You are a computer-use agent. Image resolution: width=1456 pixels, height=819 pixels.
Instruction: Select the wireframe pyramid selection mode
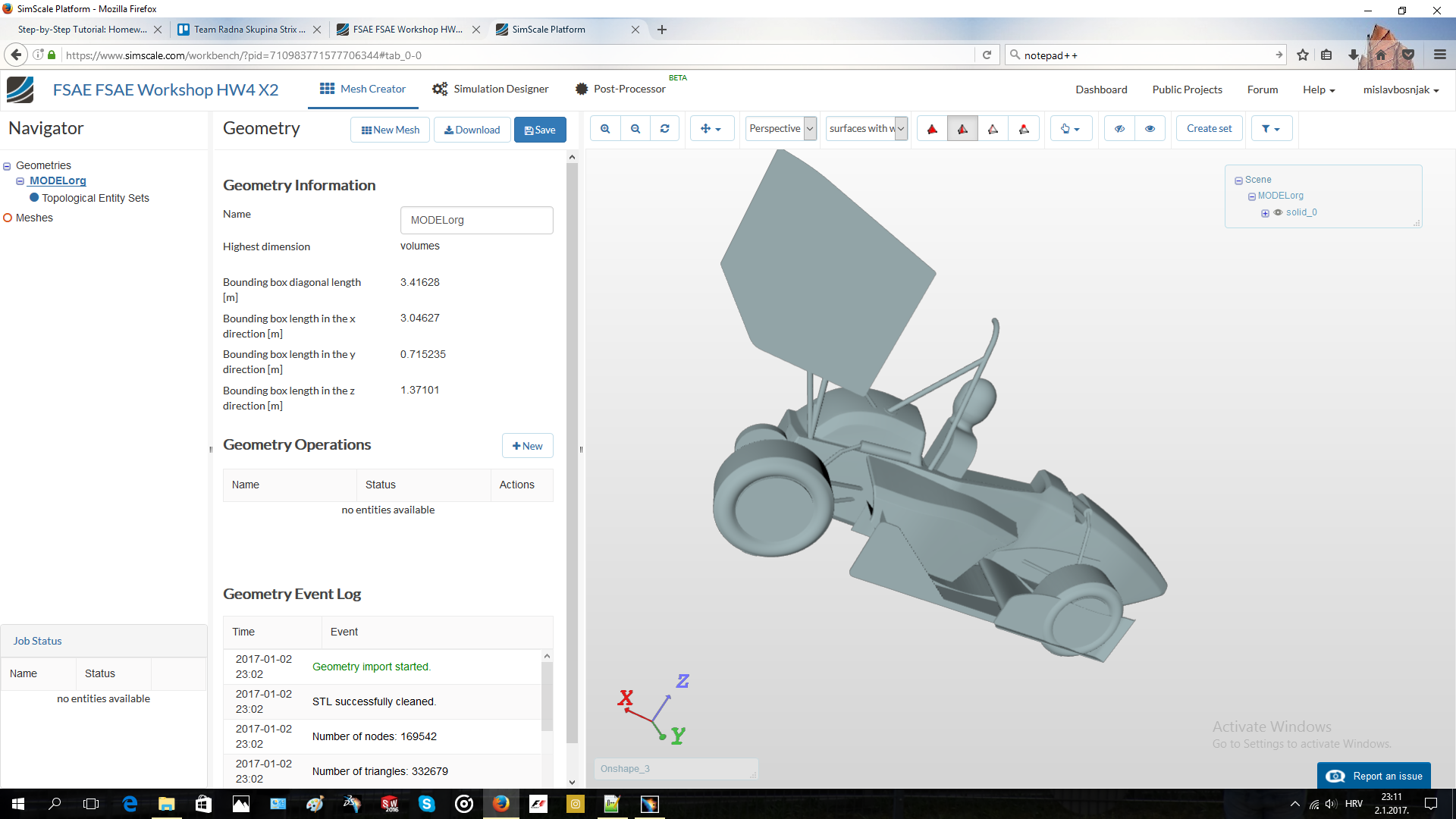click(993, 129)
